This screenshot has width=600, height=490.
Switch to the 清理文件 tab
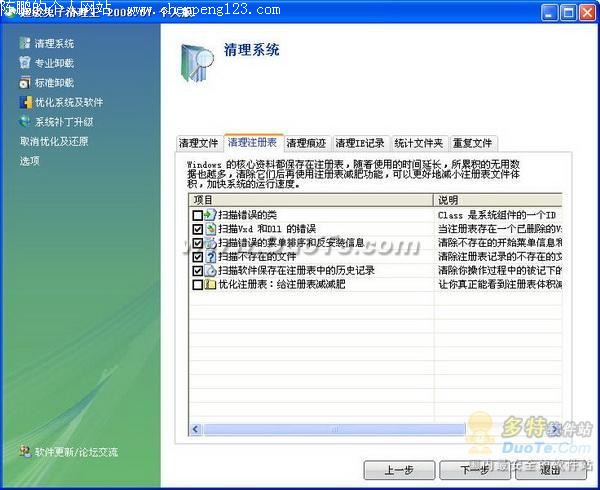pos(199,143)
